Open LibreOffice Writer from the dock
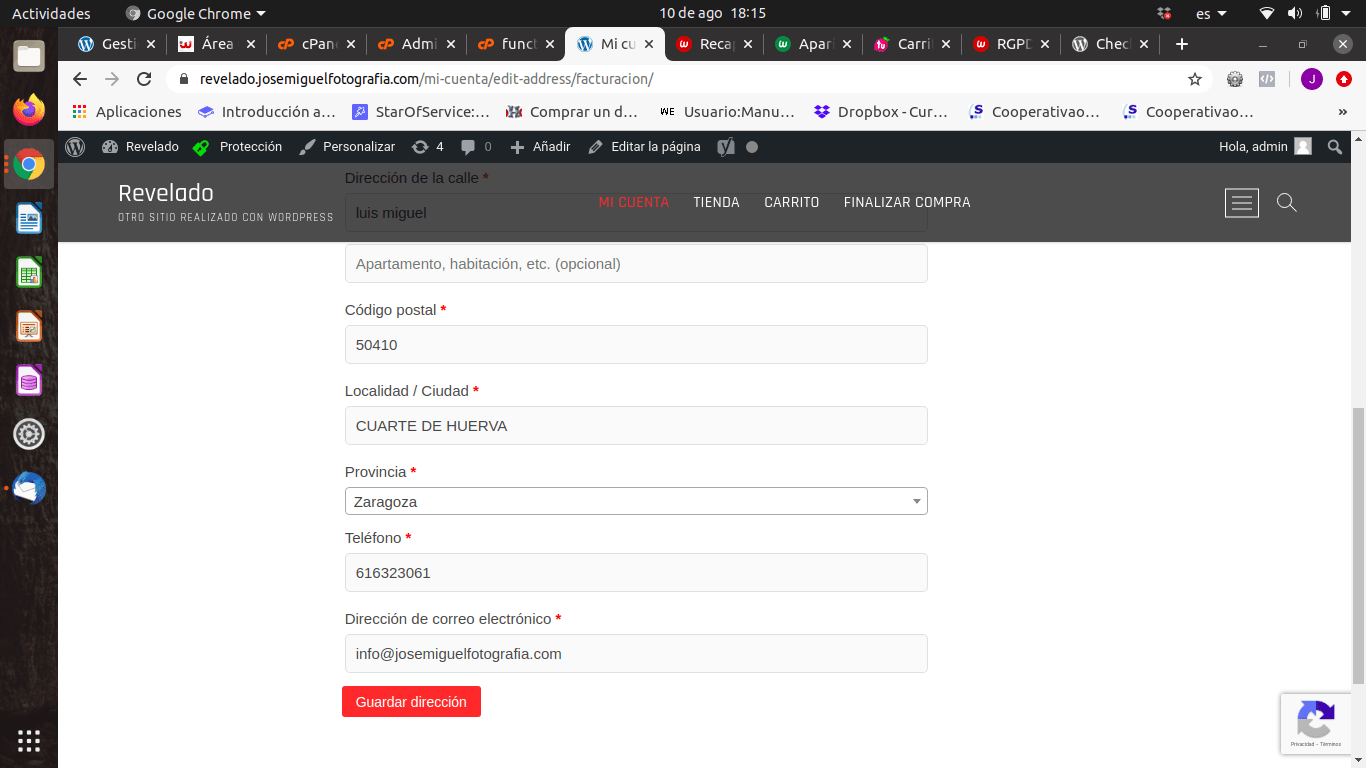Screen dimensions: 1366x768 (29, 218)
